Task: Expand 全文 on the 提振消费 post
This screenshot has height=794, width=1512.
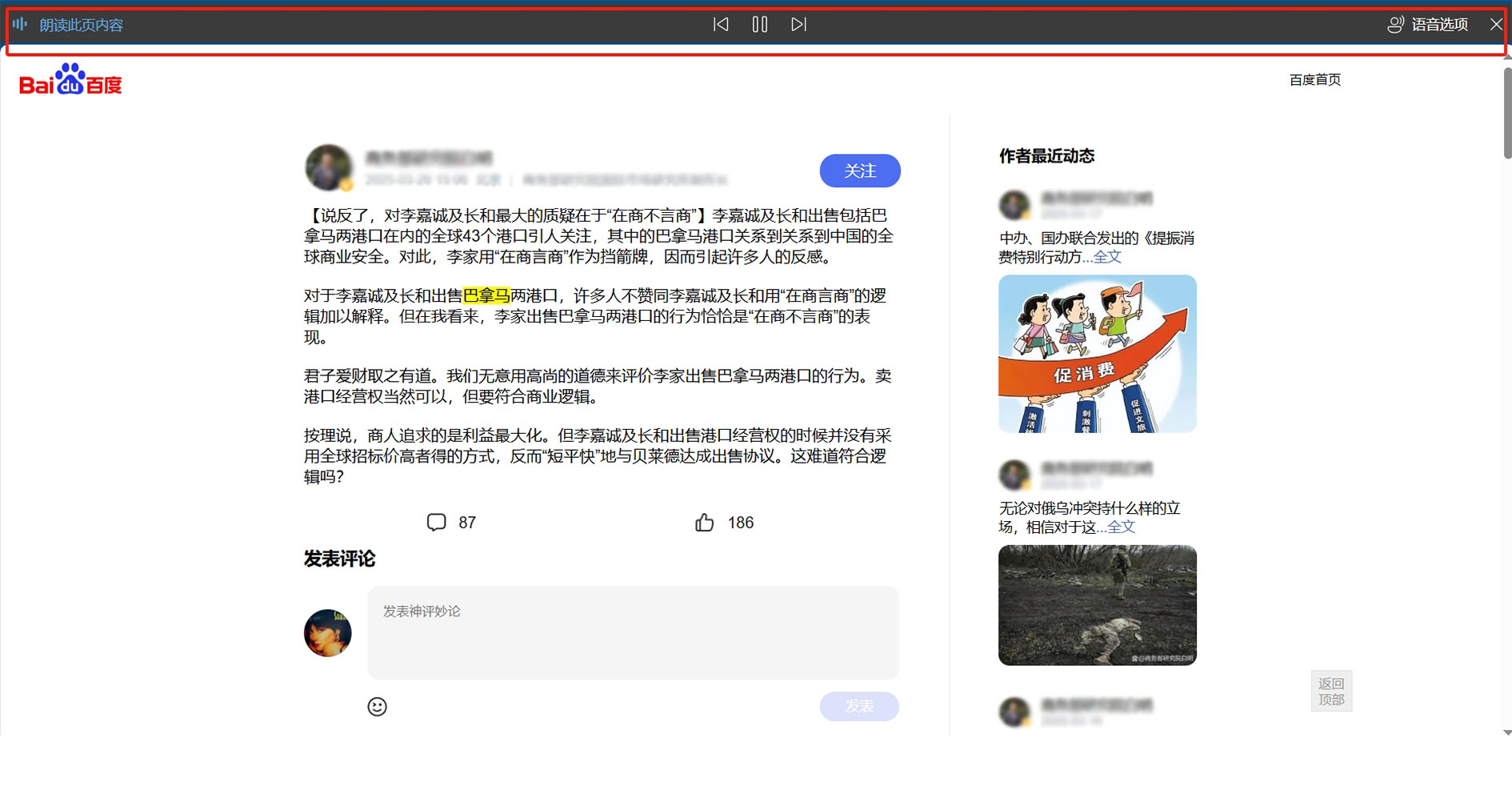Action: click(1108, 257)
